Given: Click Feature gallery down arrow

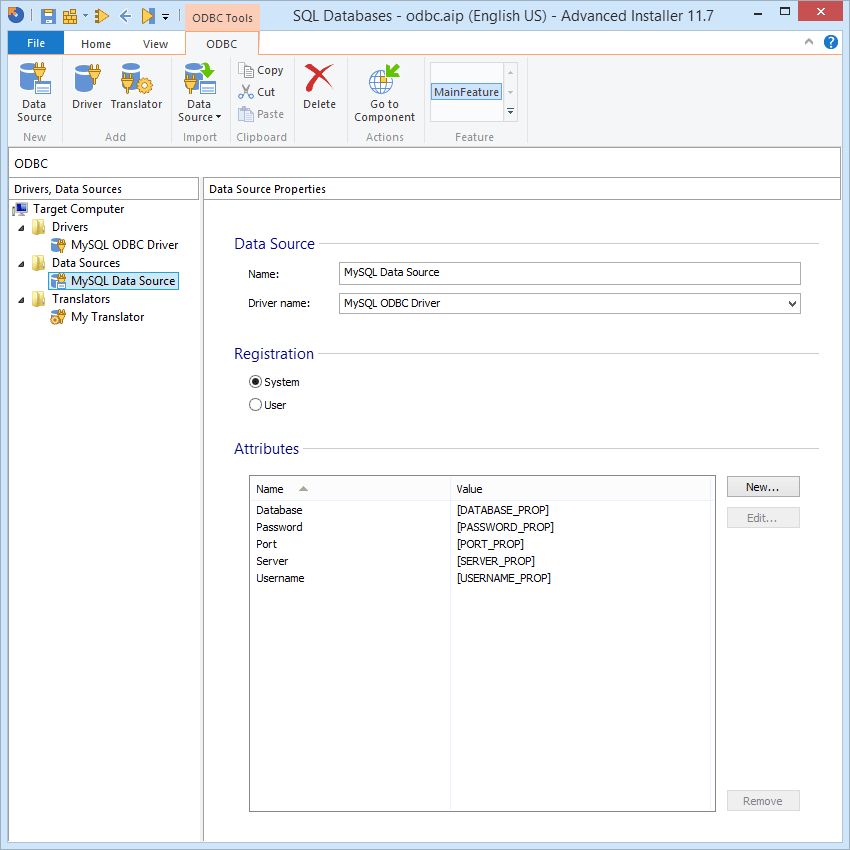Looking at the screenshot, I should point(510,92).
